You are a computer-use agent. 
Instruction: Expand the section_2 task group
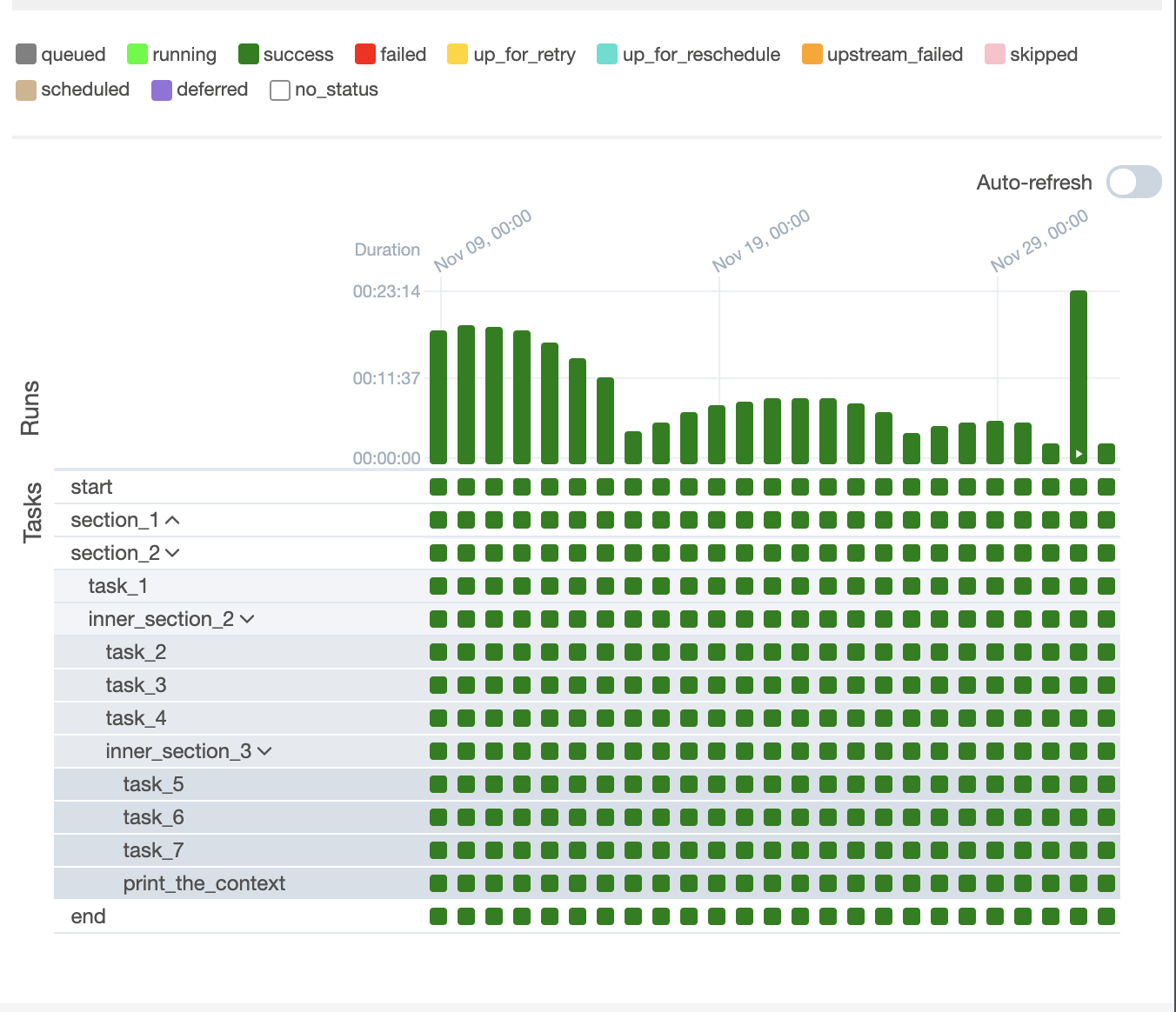(172, 552)
